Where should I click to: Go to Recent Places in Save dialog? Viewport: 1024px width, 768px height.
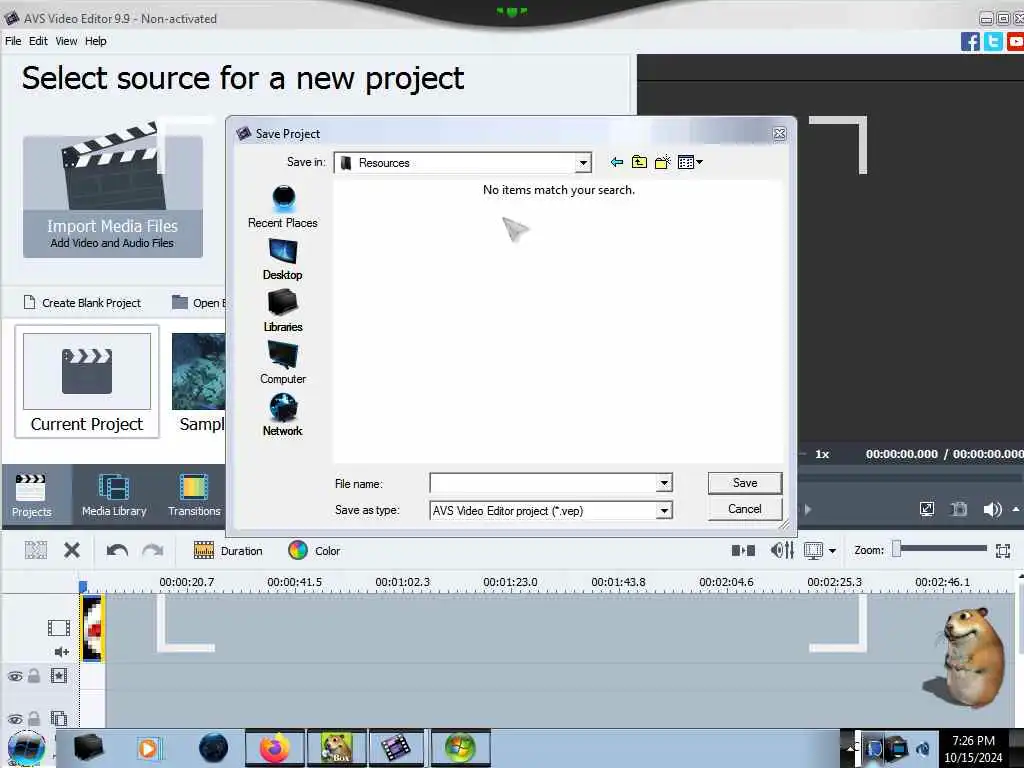(283, 206)
